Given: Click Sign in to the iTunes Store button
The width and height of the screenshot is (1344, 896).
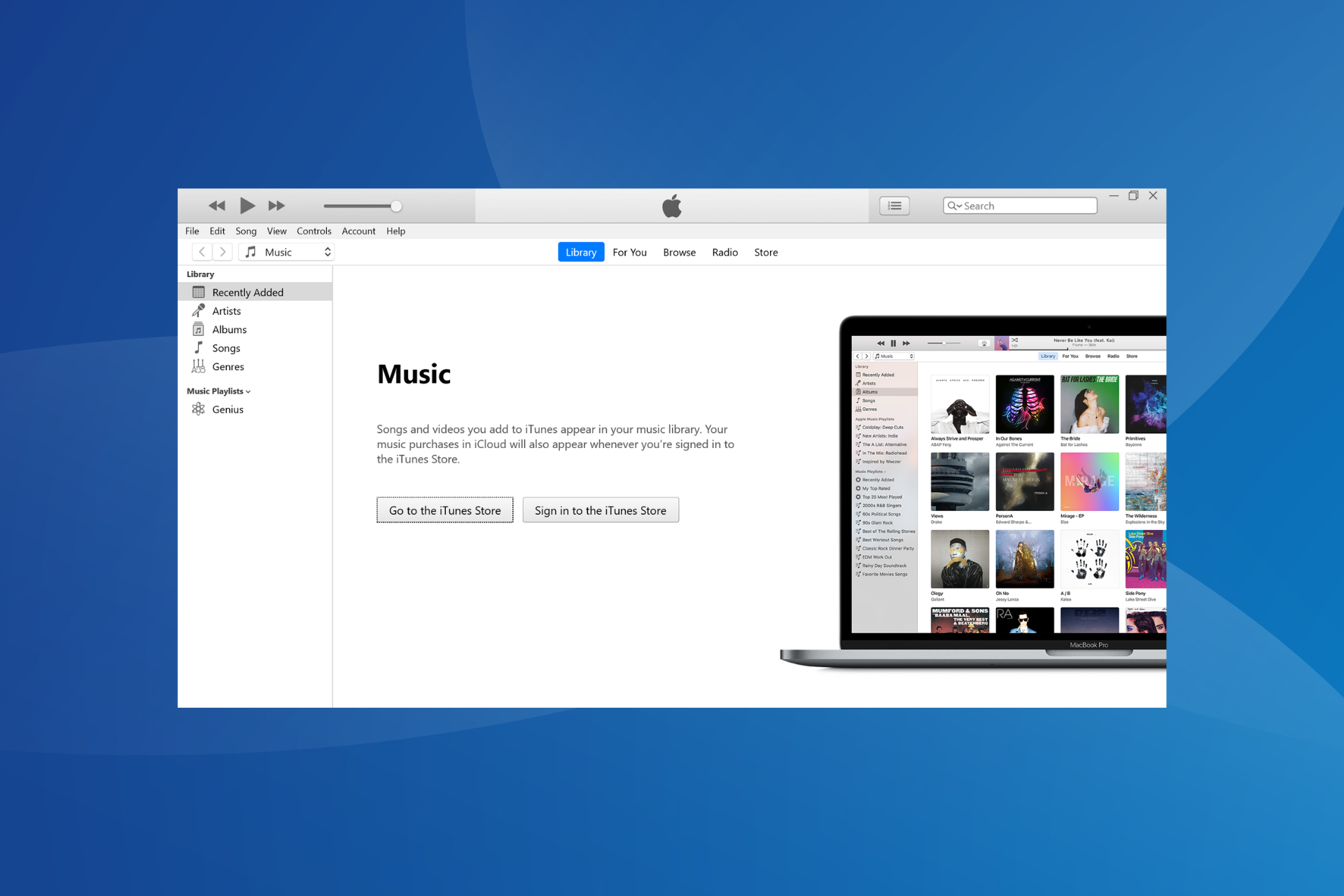Looking at the screenshot, I should 600,510.
